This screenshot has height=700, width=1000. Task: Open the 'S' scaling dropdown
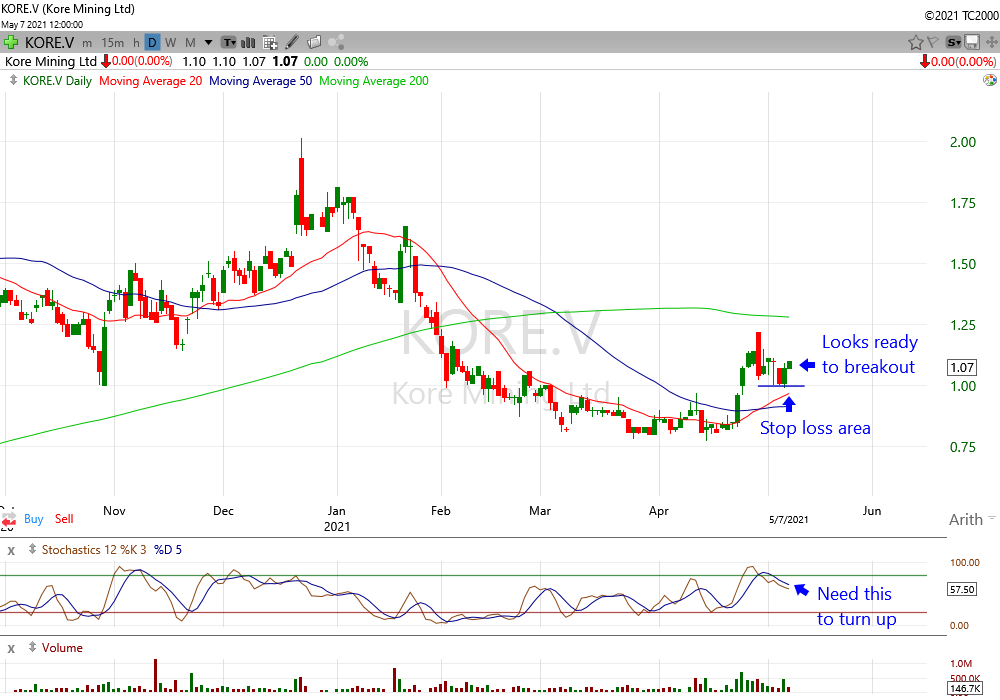[x=953, y=43]
